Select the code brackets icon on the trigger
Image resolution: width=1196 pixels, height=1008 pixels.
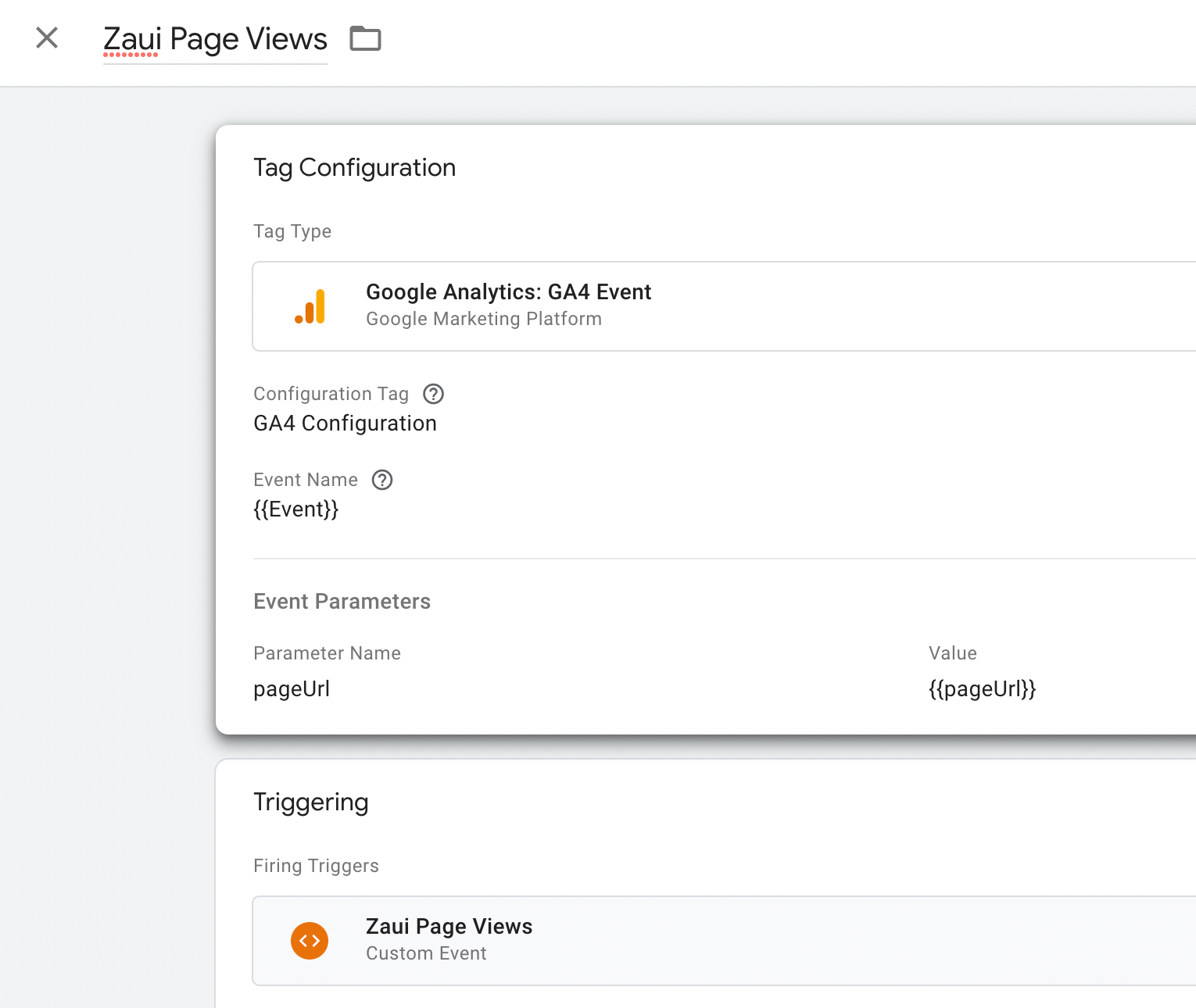point(310,941)
